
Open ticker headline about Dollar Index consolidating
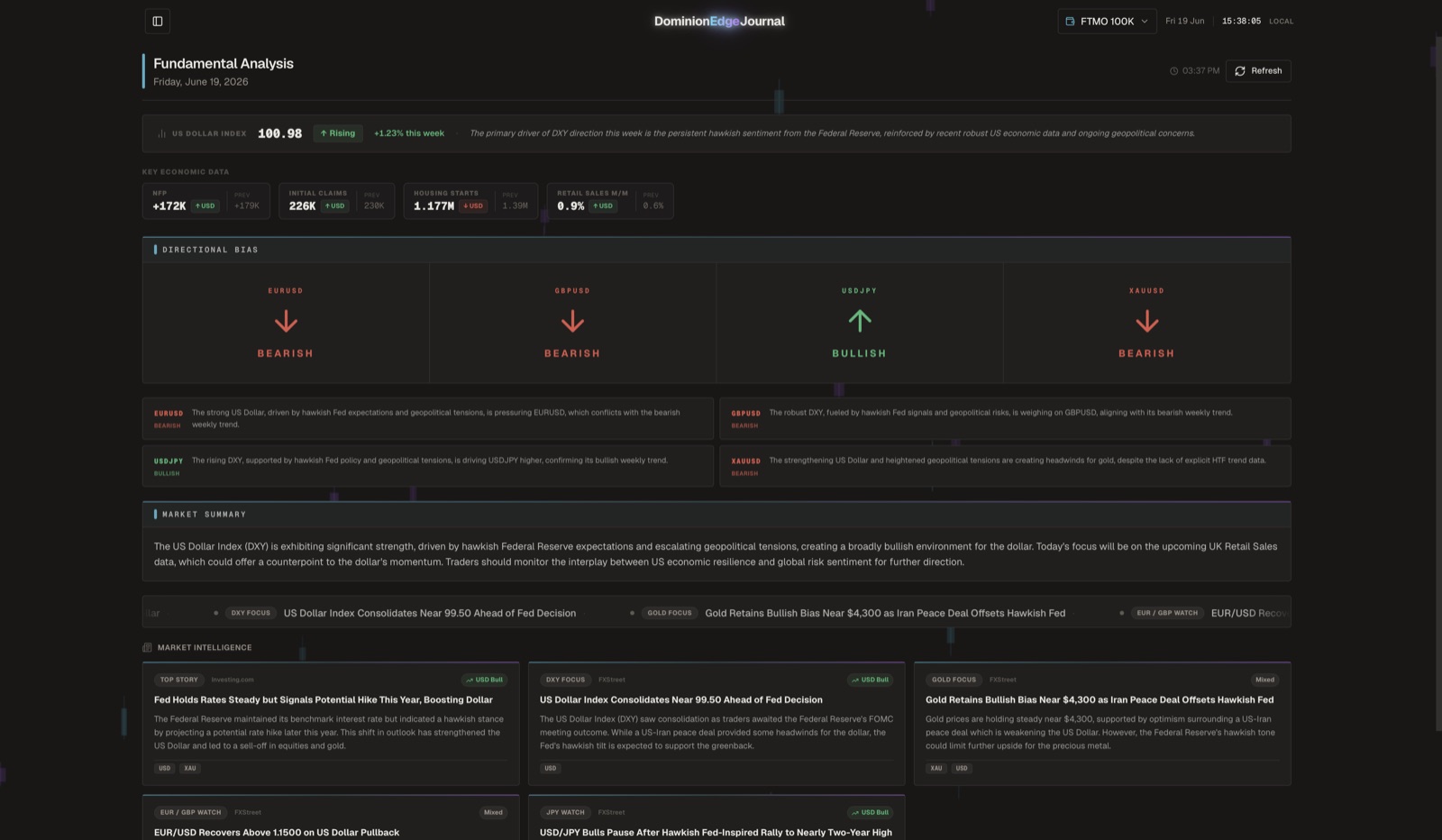pos(430,613)
